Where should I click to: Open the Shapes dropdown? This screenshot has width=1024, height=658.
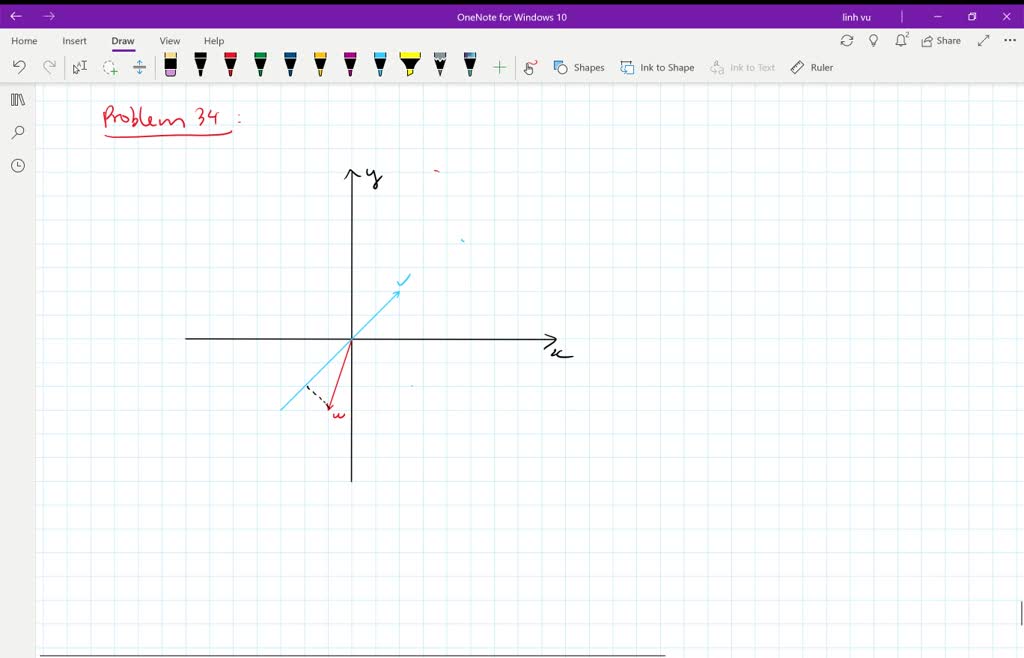pyautogui.click(x=579, y=67)
